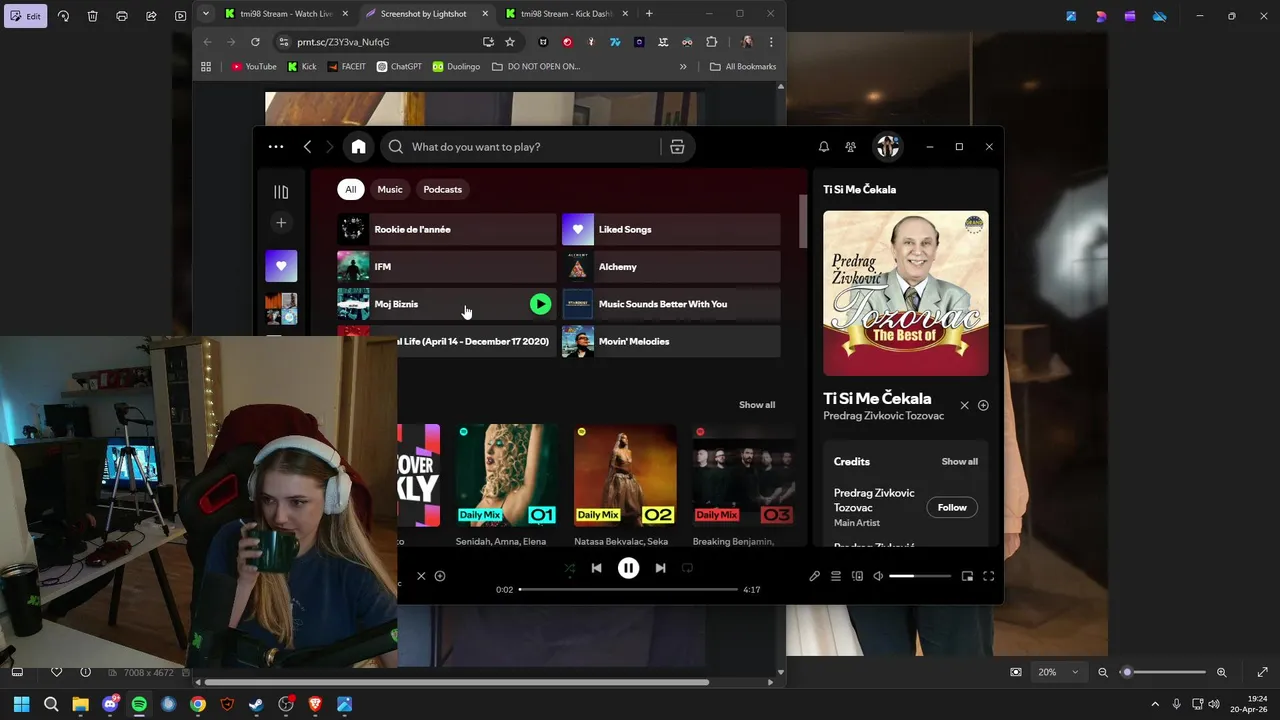Open Music Sounds Better With You tile
Viewport: 1280px width, 720px height.
point(671,304)
